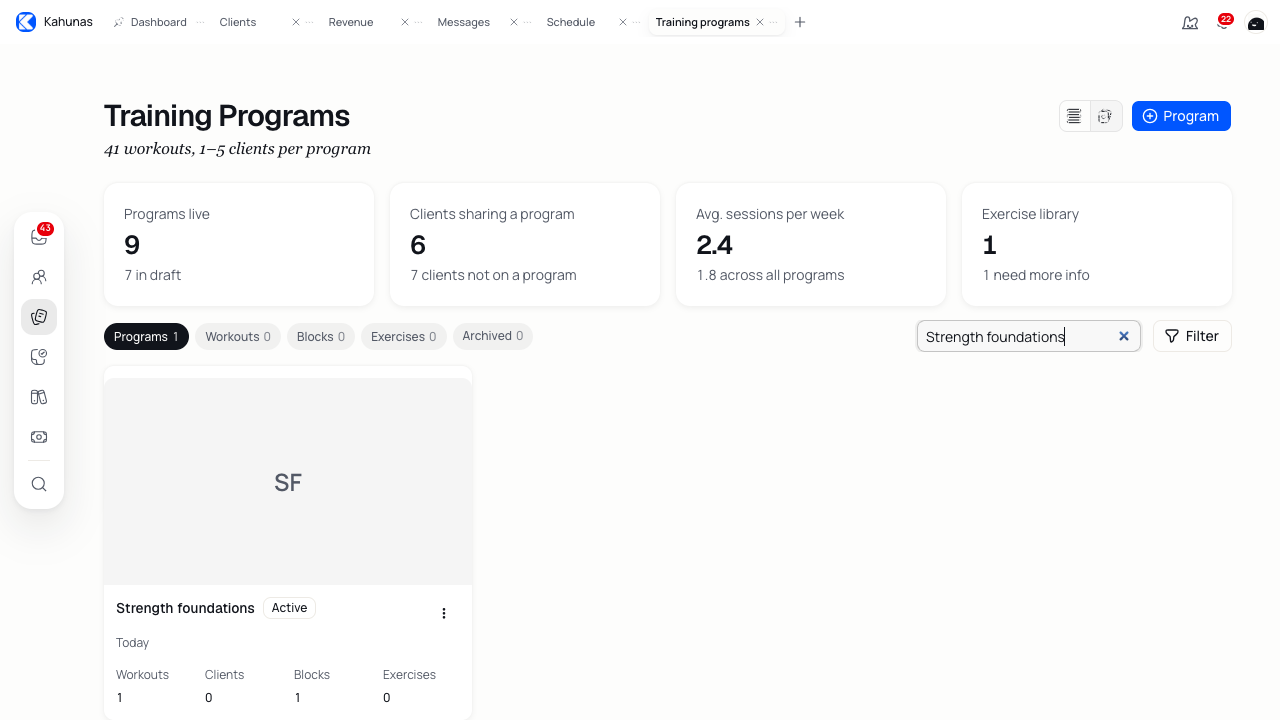The height and width of the screenshot is (720, 1280).
Task: Open the cat mascot icon in top bar
Action: (1190, 22)
